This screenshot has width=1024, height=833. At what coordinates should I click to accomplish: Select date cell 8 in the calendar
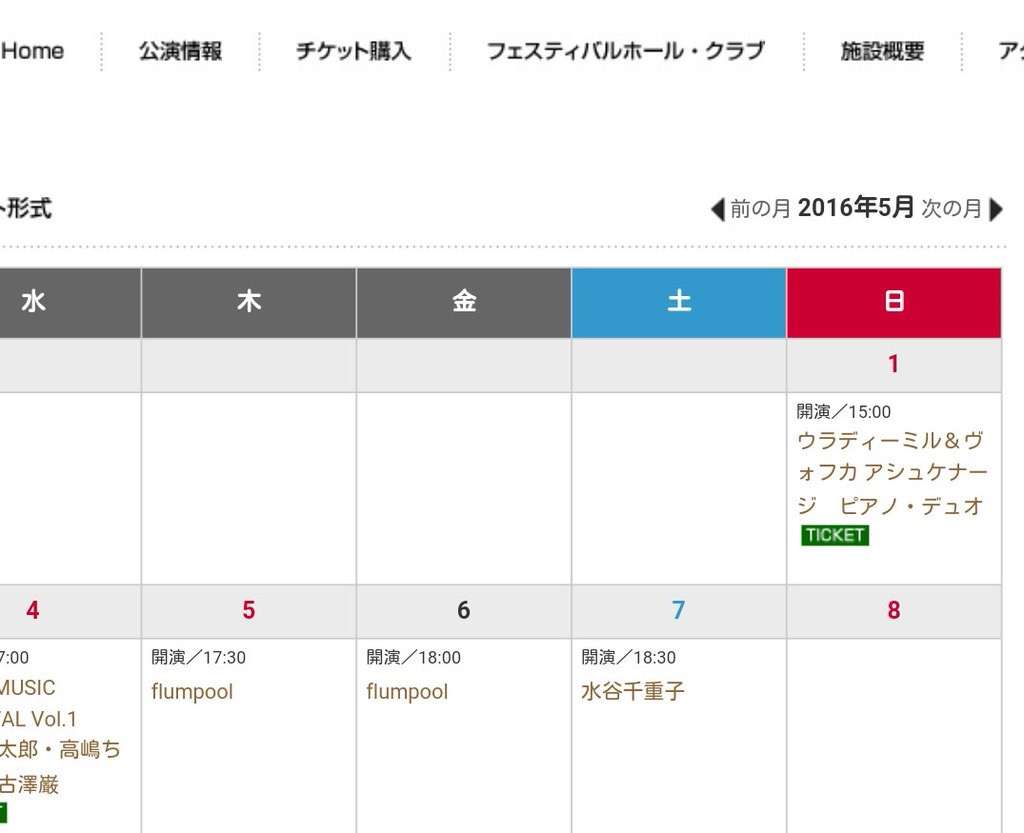894,611
